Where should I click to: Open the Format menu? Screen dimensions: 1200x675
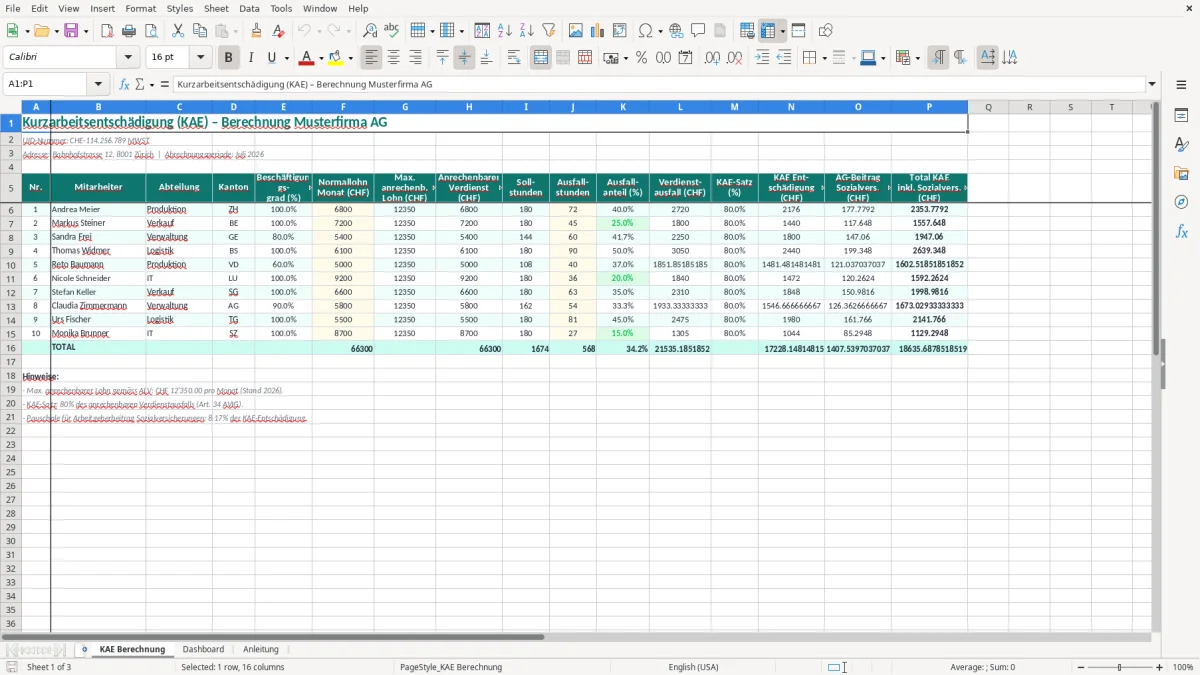141,8
